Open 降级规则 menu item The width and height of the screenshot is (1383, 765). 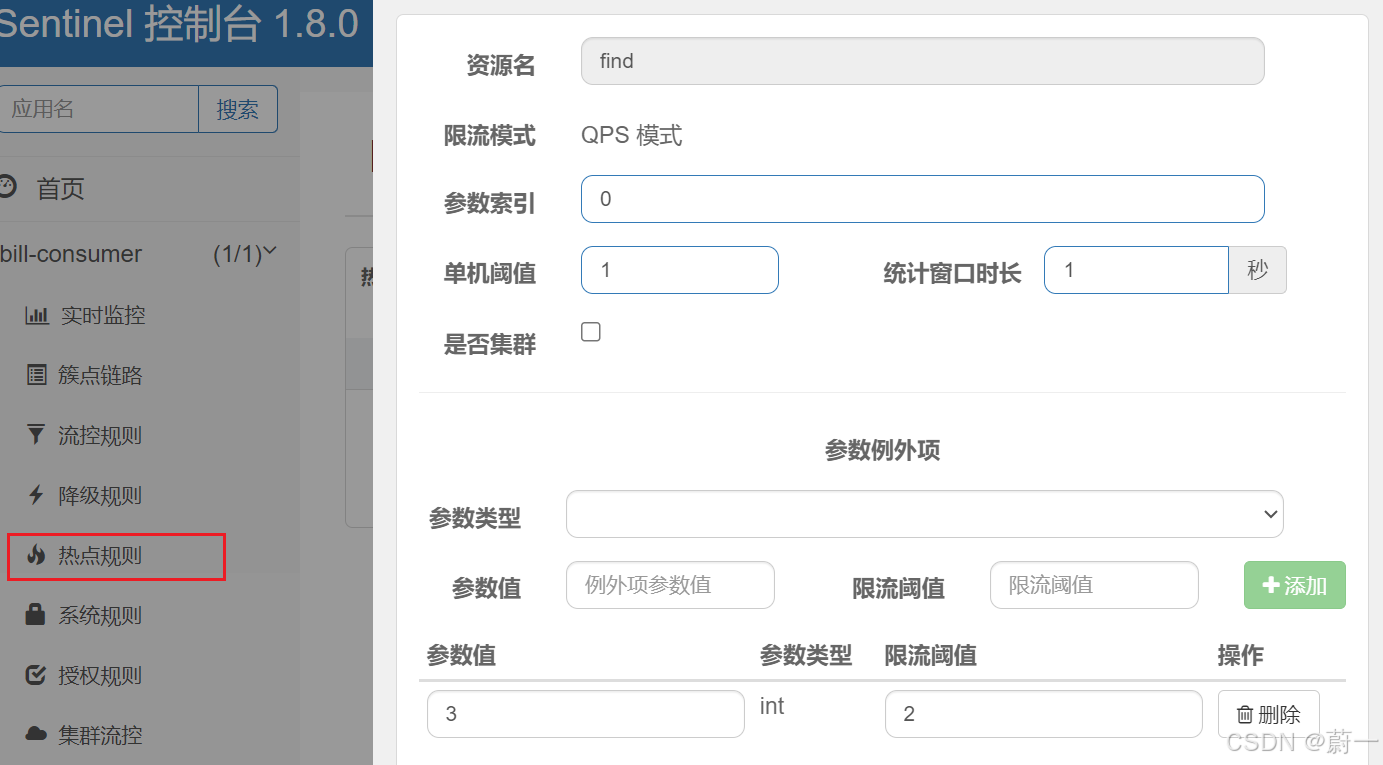(100, 496)
